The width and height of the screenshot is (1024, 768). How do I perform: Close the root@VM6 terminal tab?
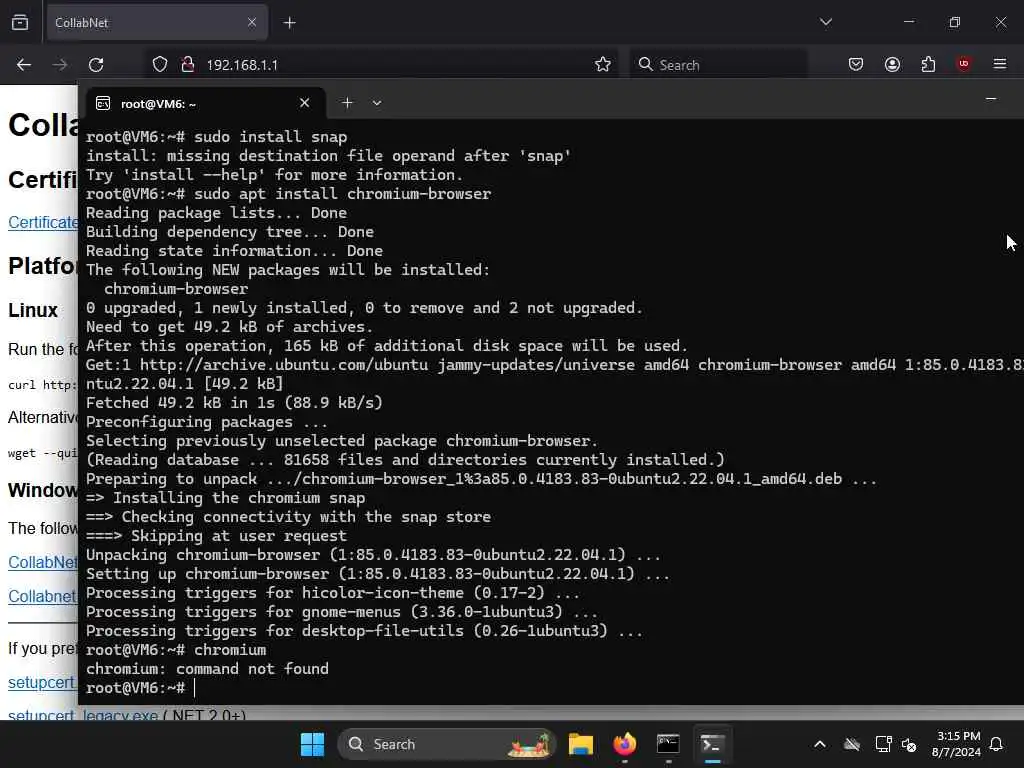304,103
